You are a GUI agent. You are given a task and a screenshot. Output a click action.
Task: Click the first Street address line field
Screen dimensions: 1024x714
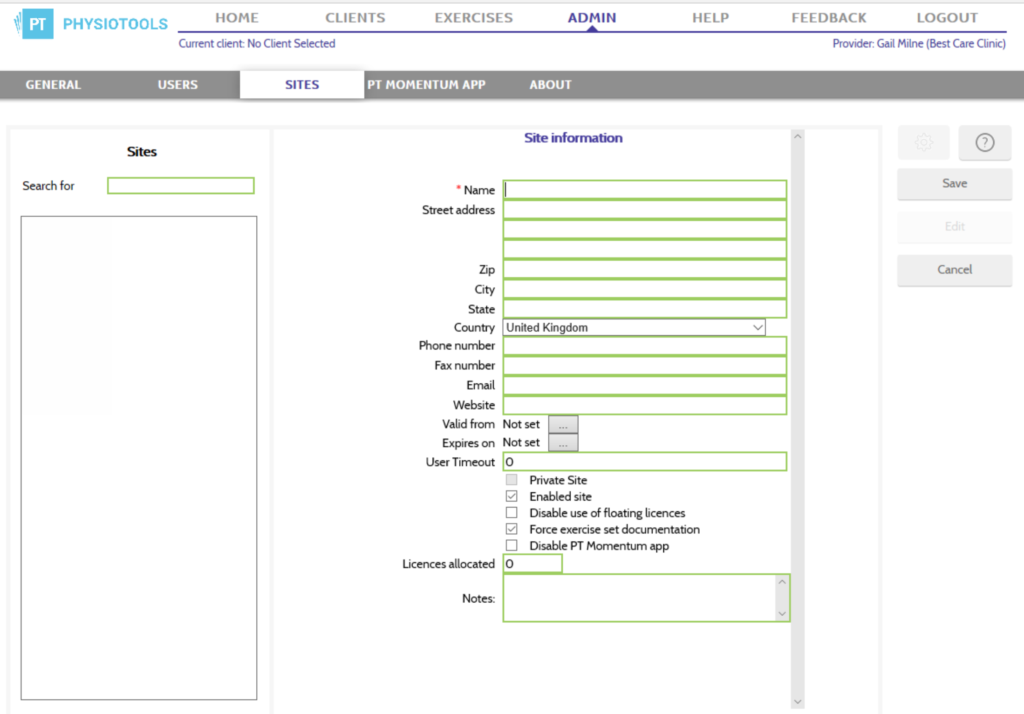pos(645,210)
